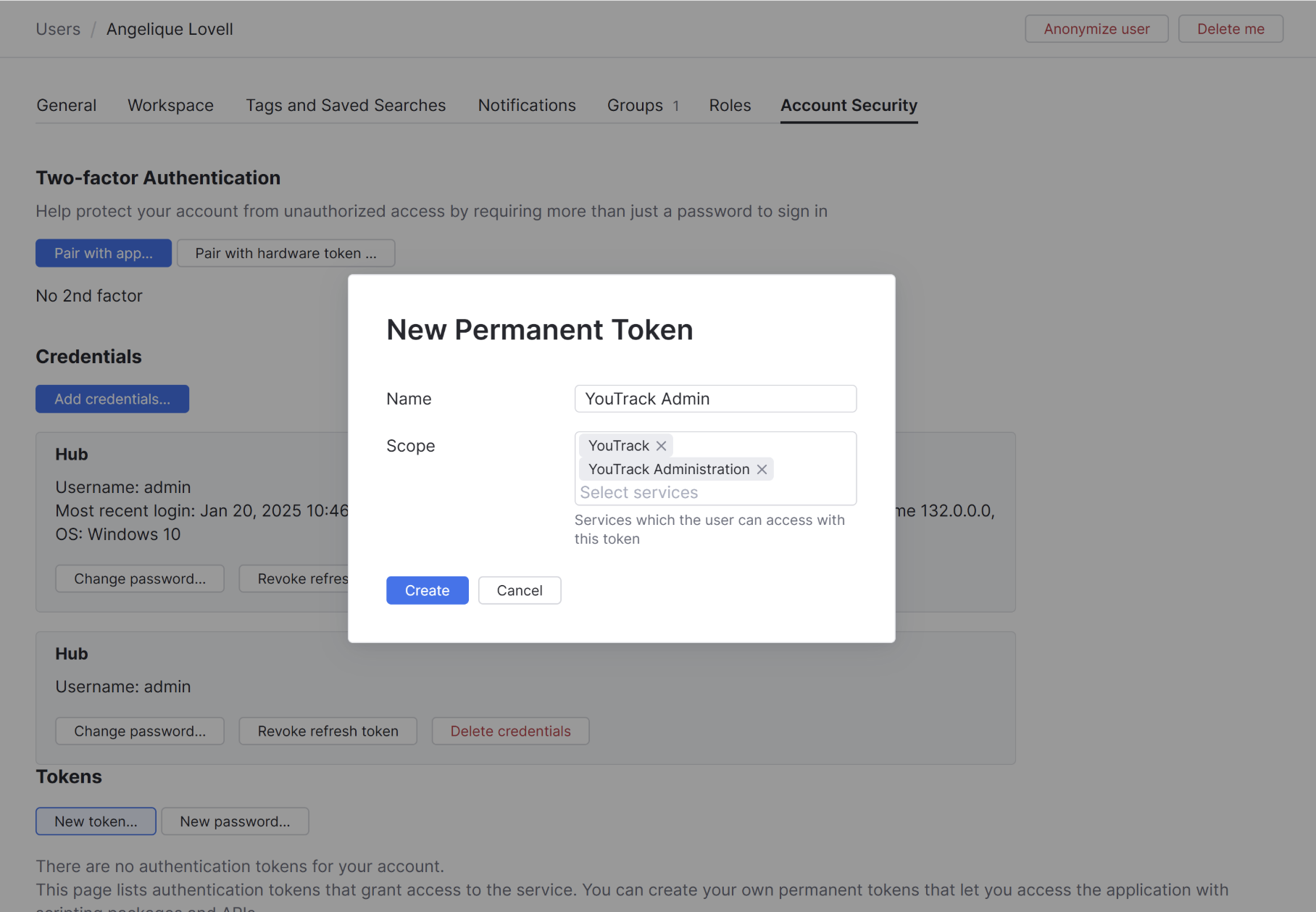1316x912 pixels.
Task: Remove the YouTrack scope tag
Action: [661, 446]
